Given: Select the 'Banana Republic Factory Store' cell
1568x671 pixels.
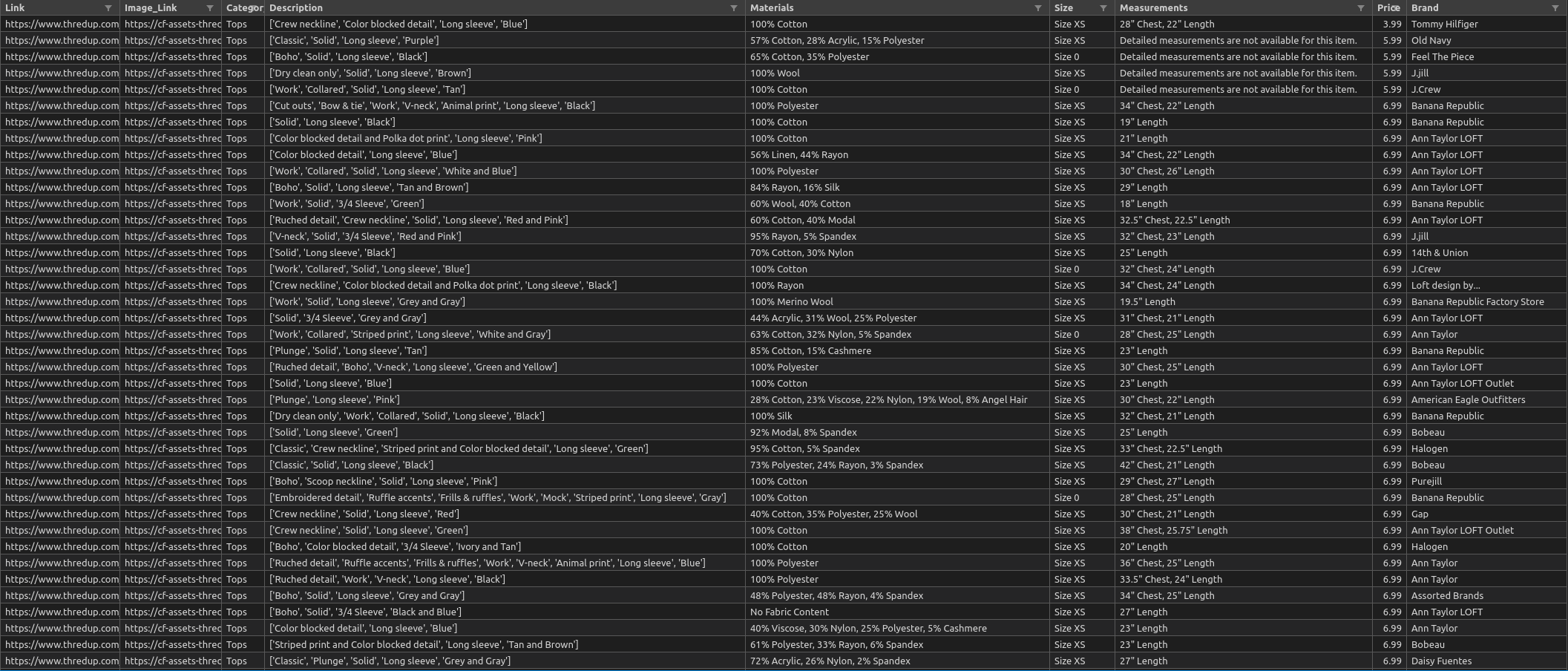Looking at the screenshot, I should (1487, 302).
